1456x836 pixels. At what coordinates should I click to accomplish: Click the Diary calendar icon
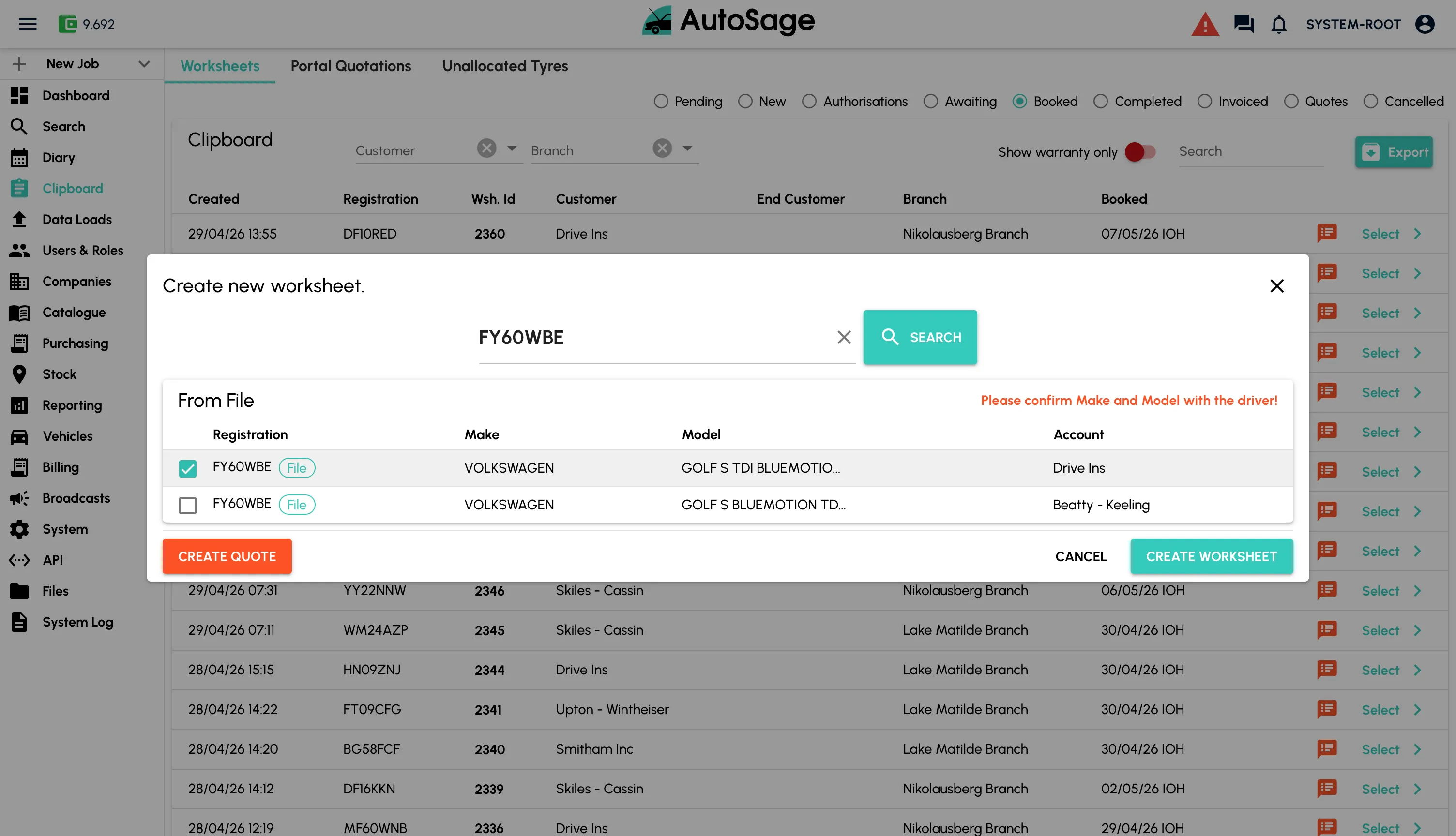coord(19,157)
